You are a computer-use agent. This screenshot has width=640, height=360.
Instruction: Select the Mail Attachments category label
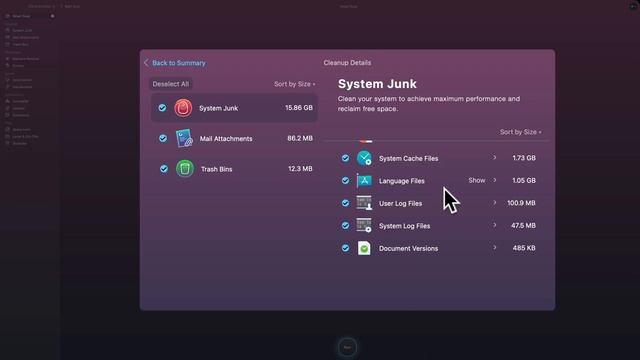tap(226, 139)
